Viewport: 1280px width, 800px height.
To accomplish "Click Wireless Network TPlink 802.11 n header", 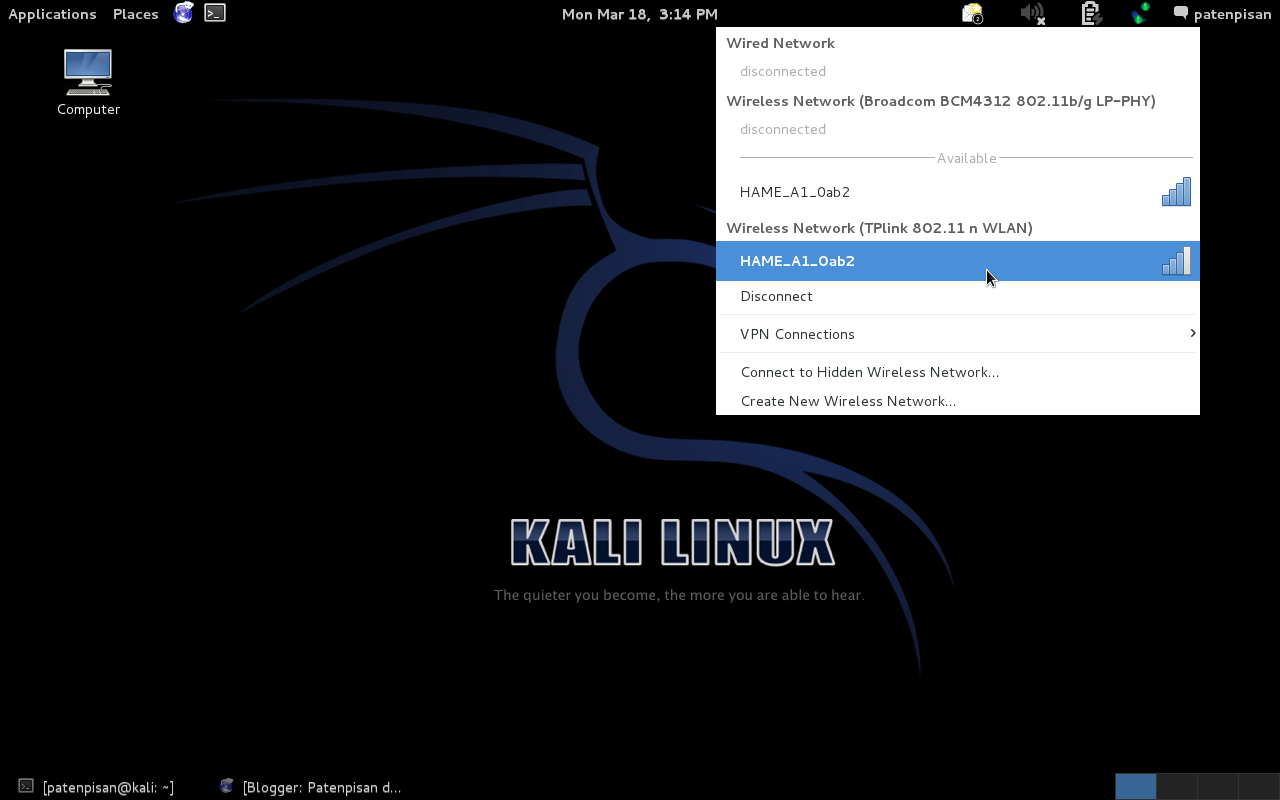I will coord(879,228).
